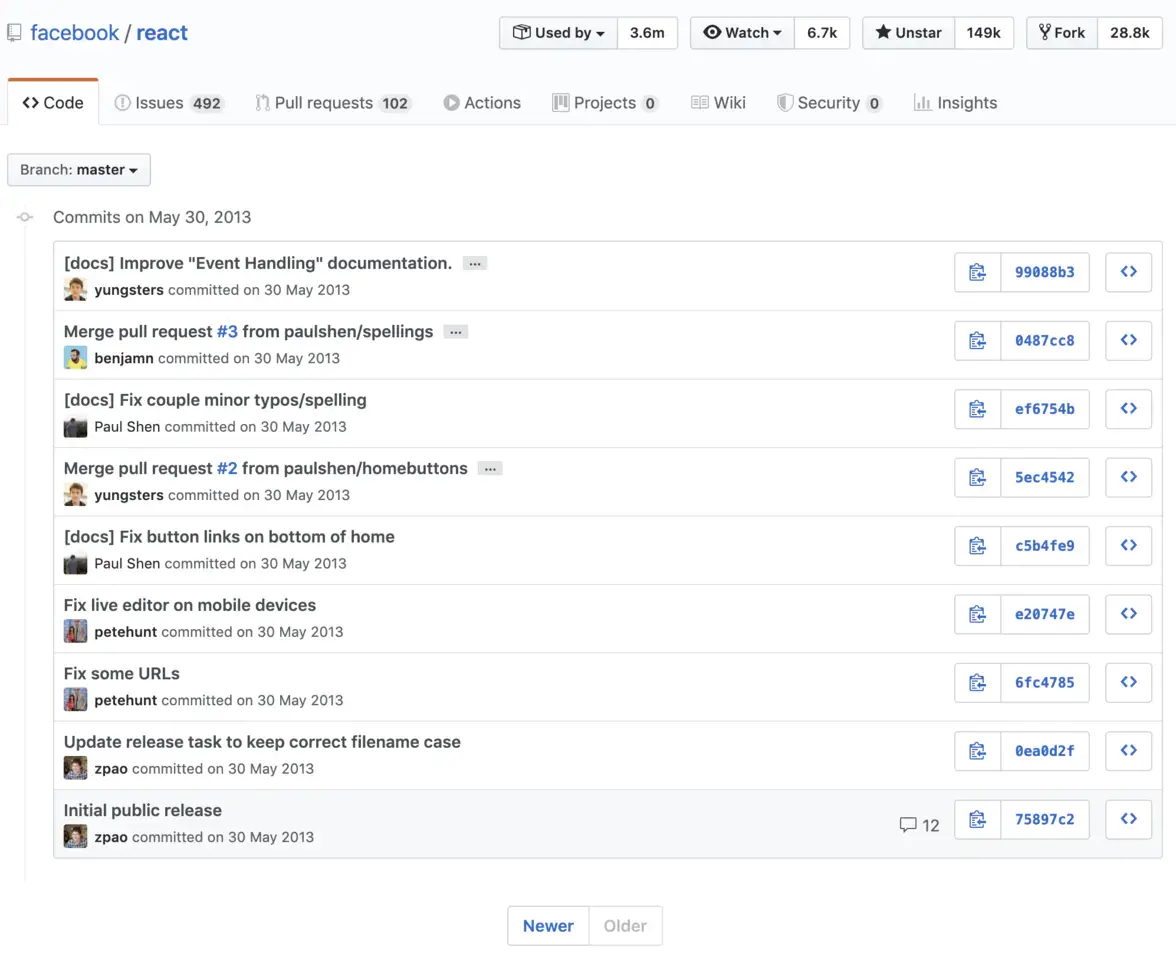Copy the SHA of the 'Initial public release' commit
The image size is (1176, 960).
977,819
